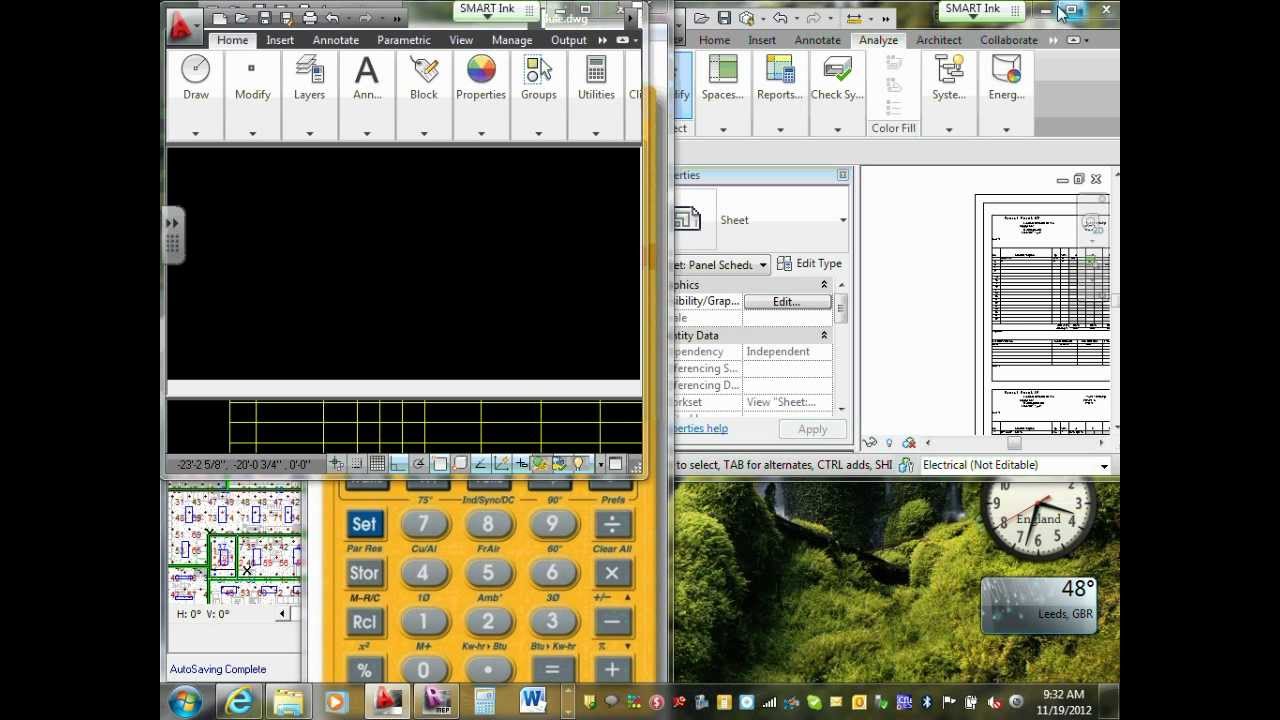This screenshot has height=720, width=1280.
Task: Click Save As icon in AutoCAD toolbar
Action: pyautogui.click(x=286, y=18)
